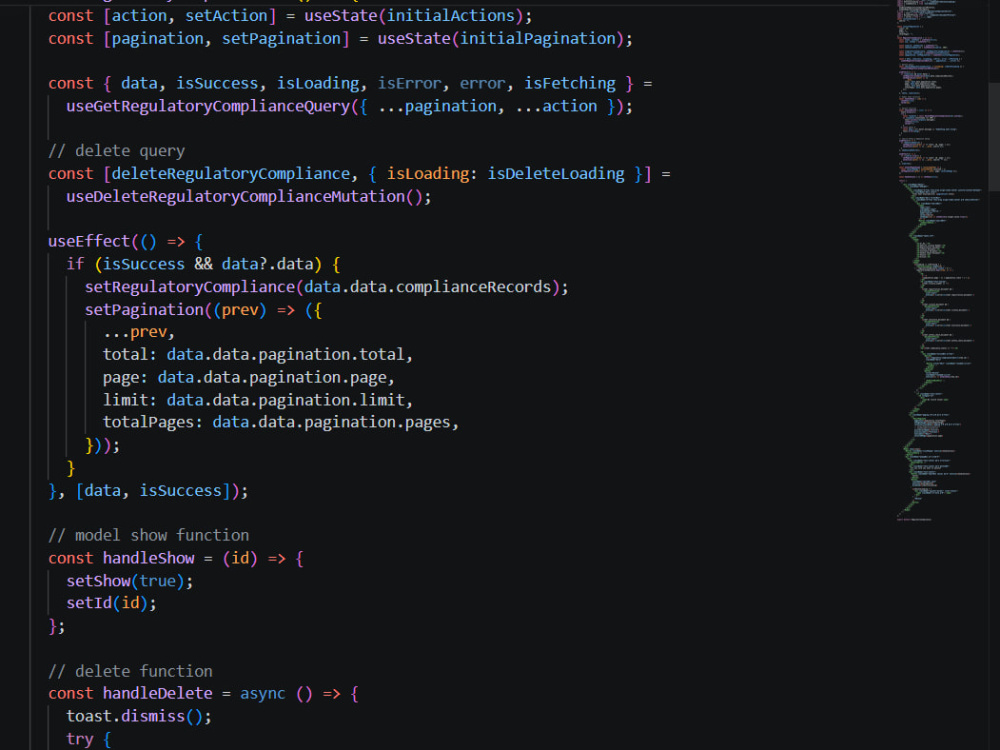1000x750 pixels.
Task: Click the '// delete query' comment
Action: (117, 151)
